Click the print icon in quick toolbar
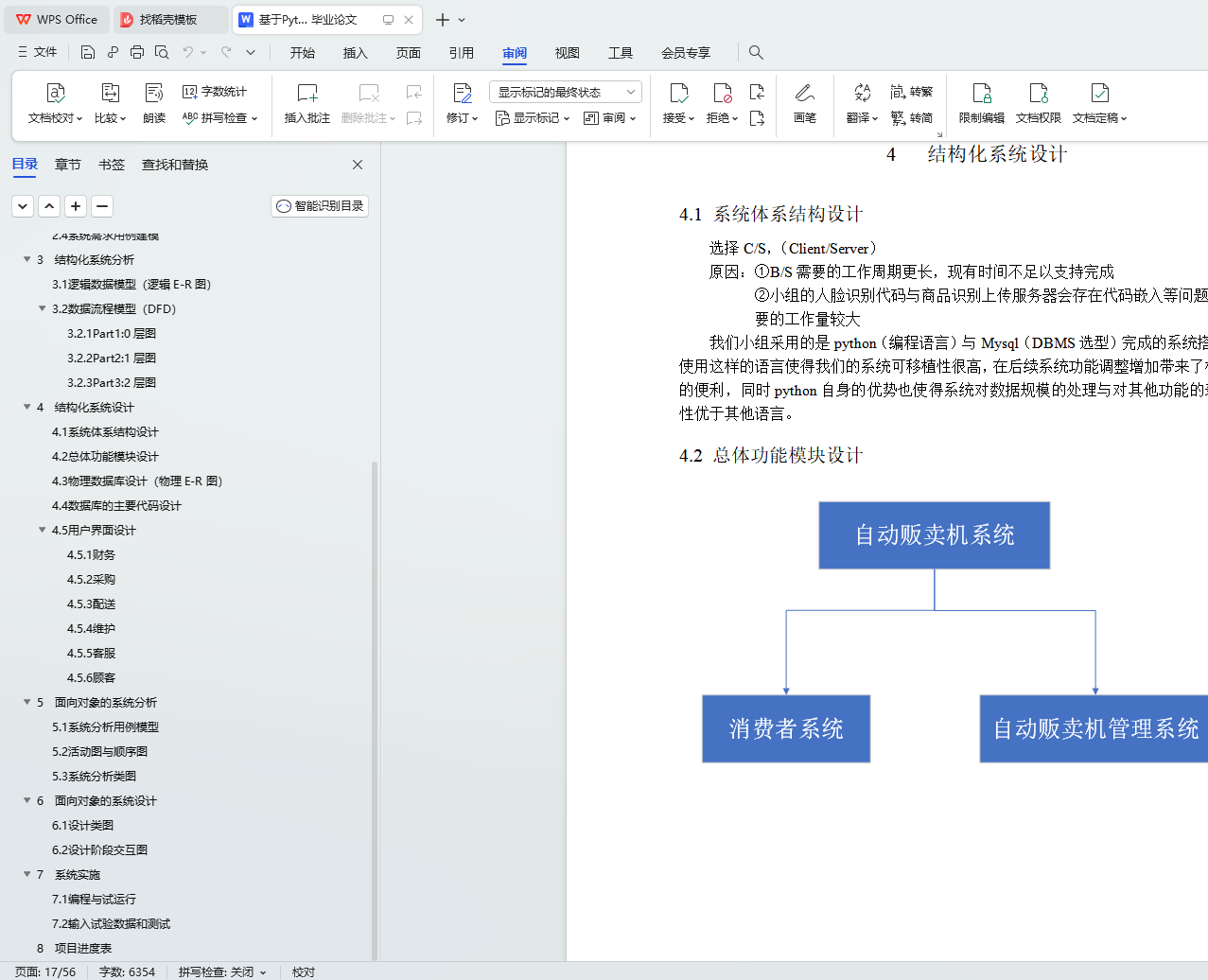This screenshot has width=1208, height=980. coord(137,52)
